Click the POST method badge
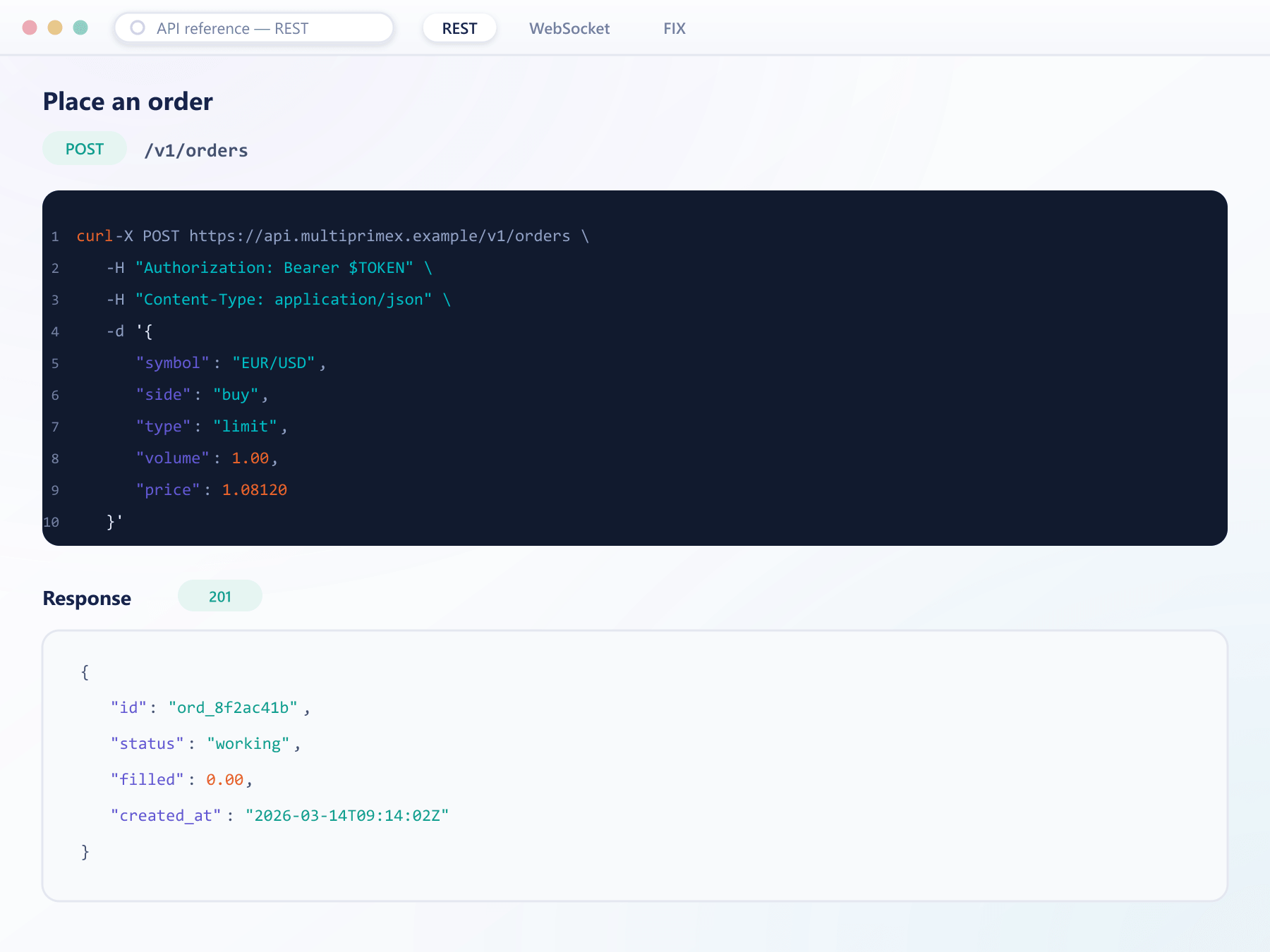 click(x=85, y=149)
